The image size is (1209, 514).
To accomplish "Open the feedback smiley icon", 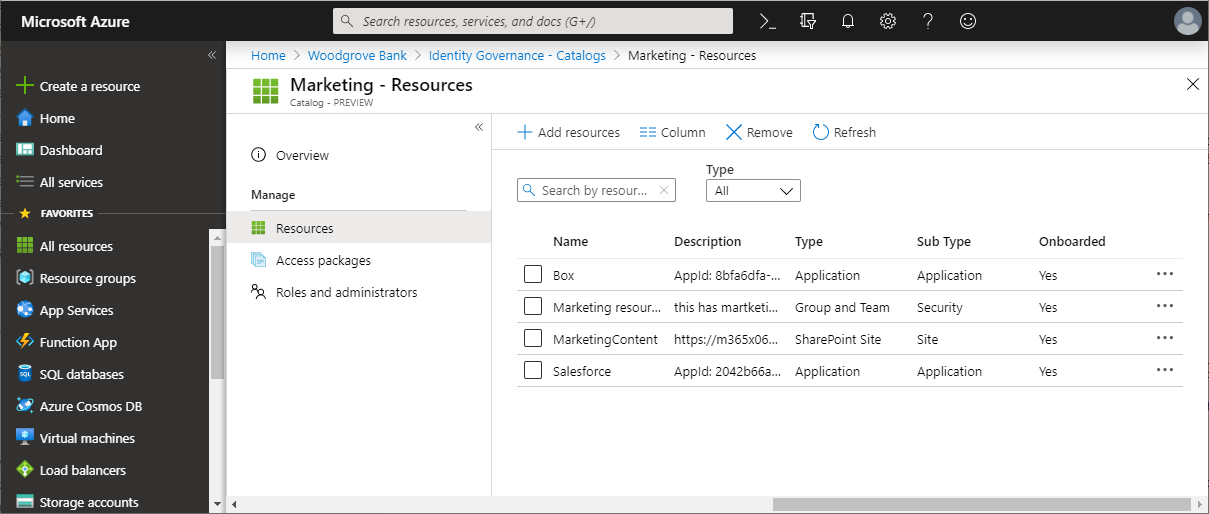I will [967, 21].
